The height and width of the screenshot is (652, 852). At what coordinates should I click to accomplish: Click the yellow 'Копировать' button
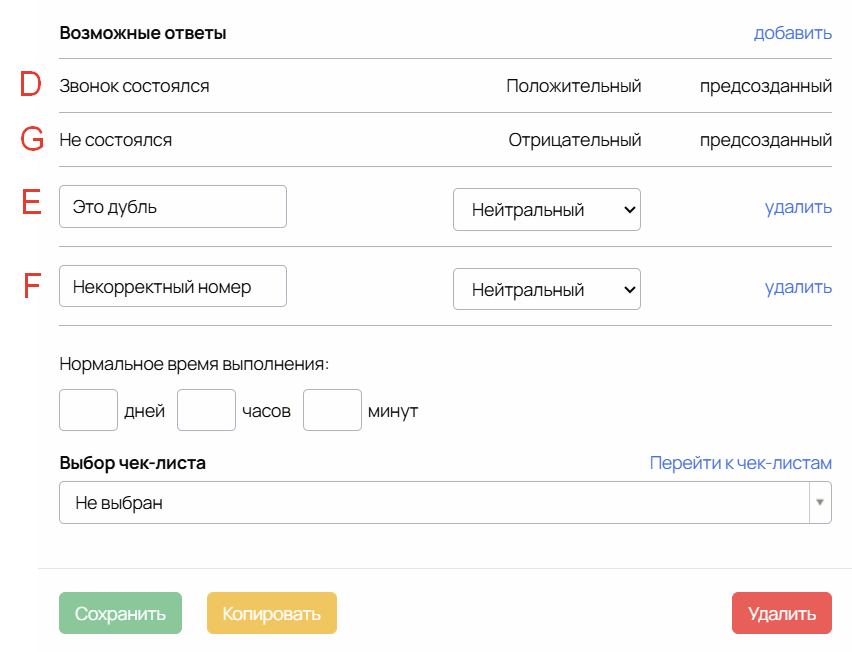pyautogui.click(x=272, y=613)
